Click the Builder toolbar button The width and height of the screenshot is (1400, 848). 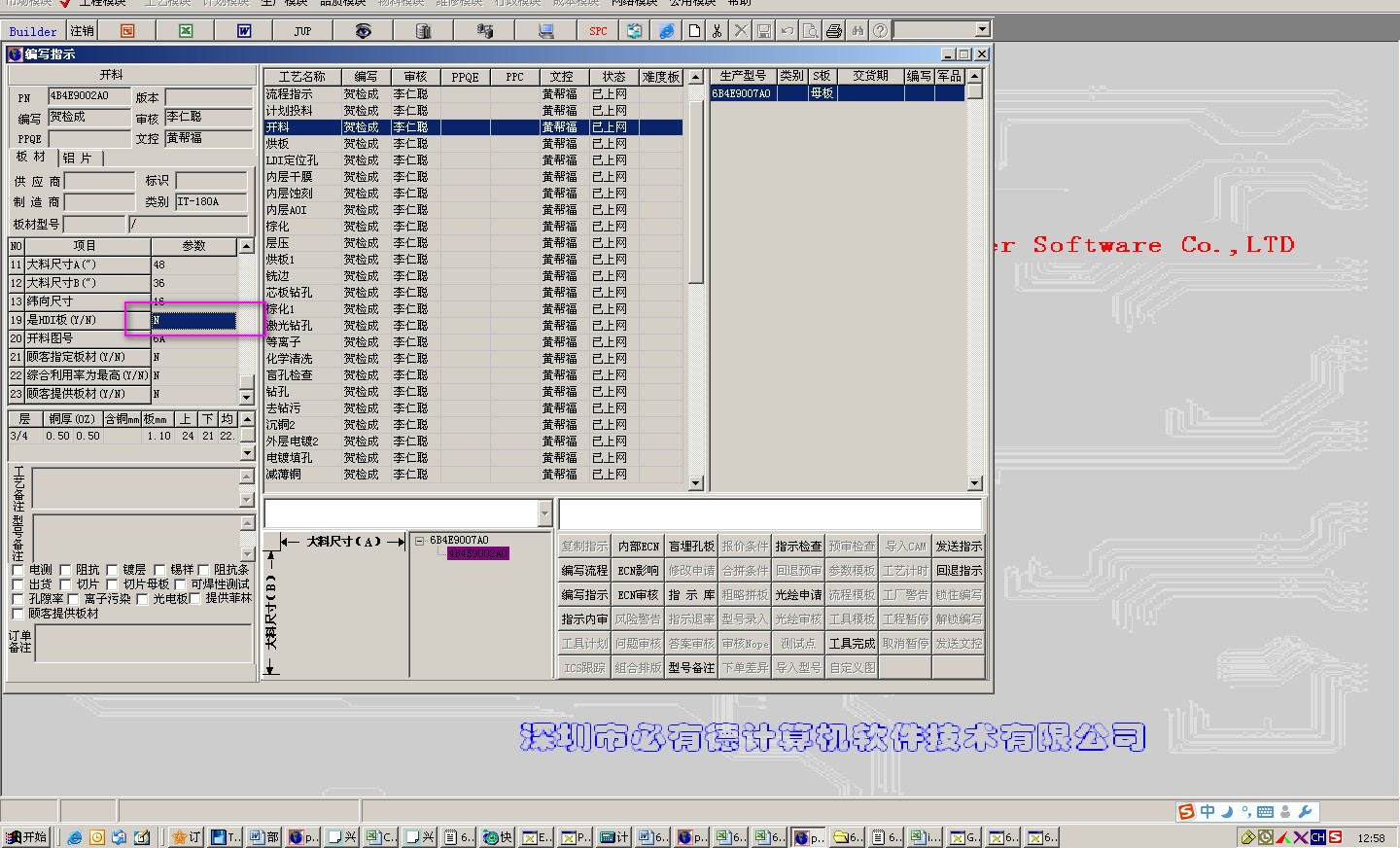click(x=33, y=31)
